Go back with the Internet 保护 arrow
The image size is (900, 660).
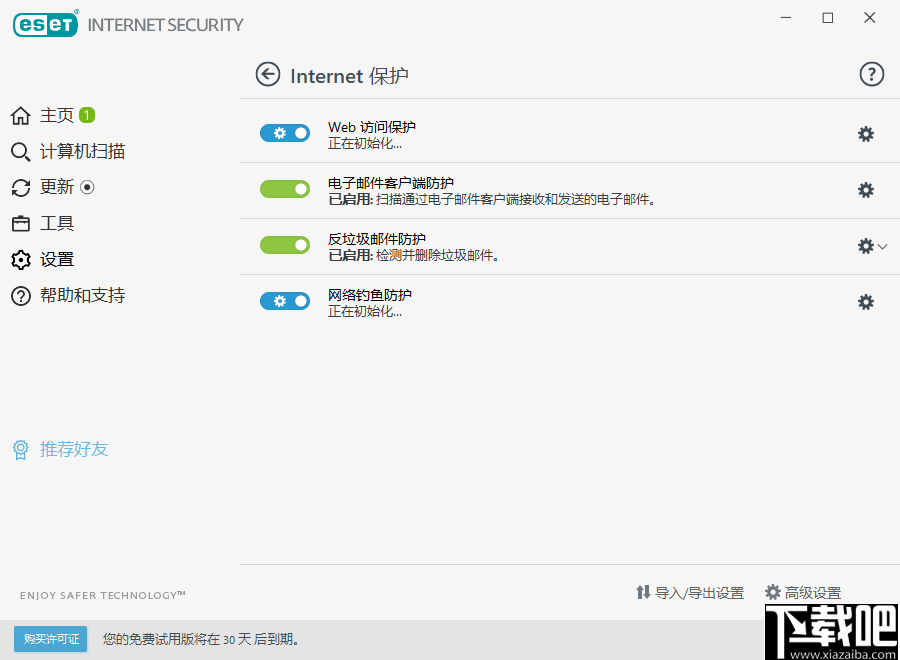[268, 74]
